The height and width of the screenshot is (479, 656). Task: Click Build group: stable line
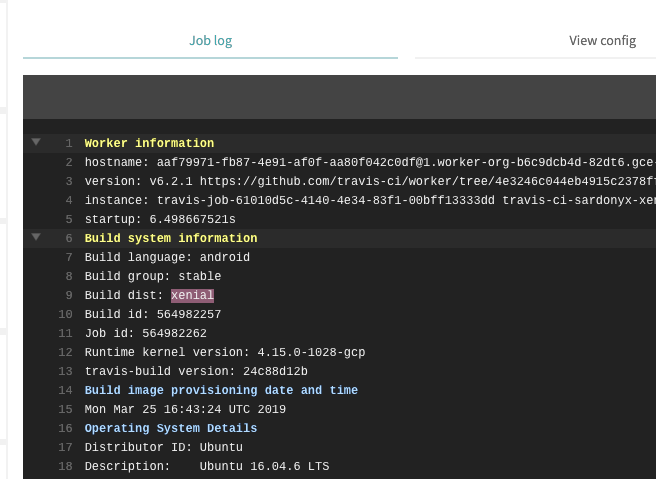pos(153,276)
